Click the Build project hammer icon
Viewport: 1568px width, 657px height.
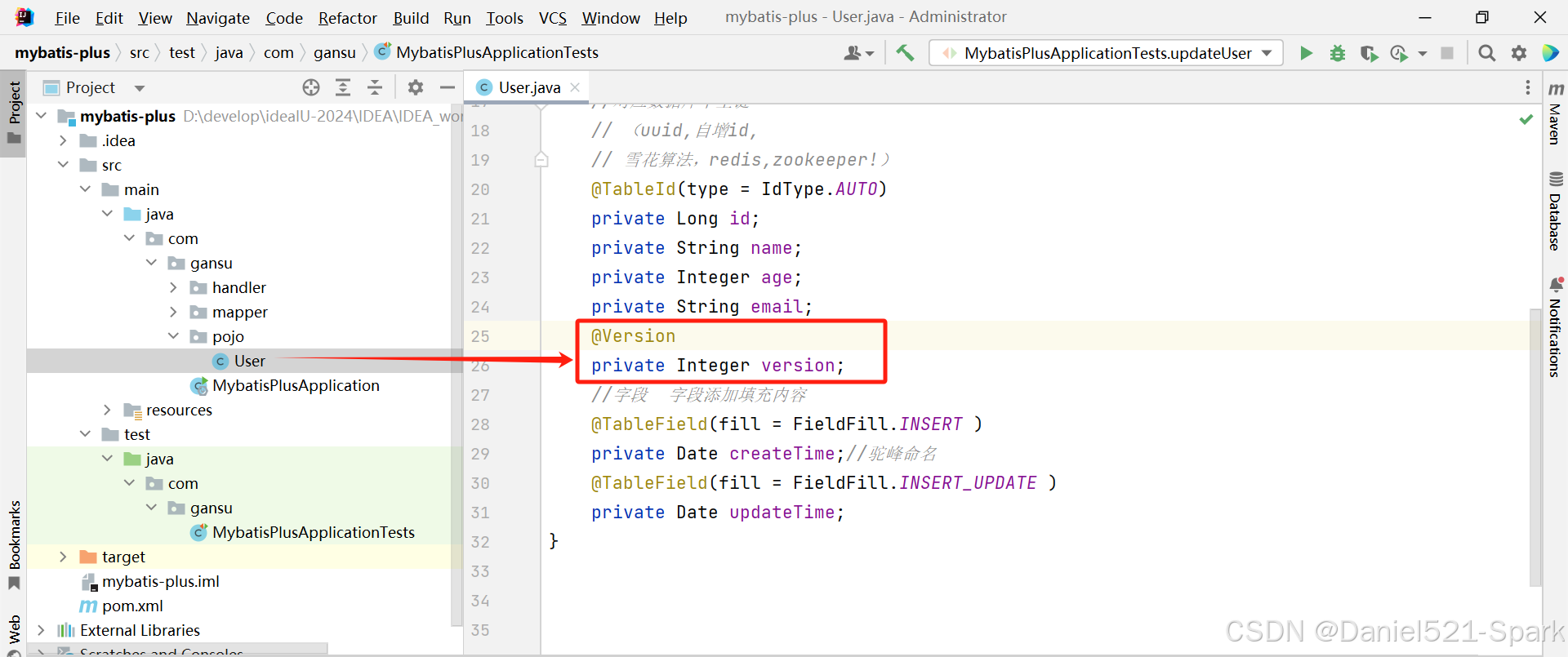tap(905, 53)
